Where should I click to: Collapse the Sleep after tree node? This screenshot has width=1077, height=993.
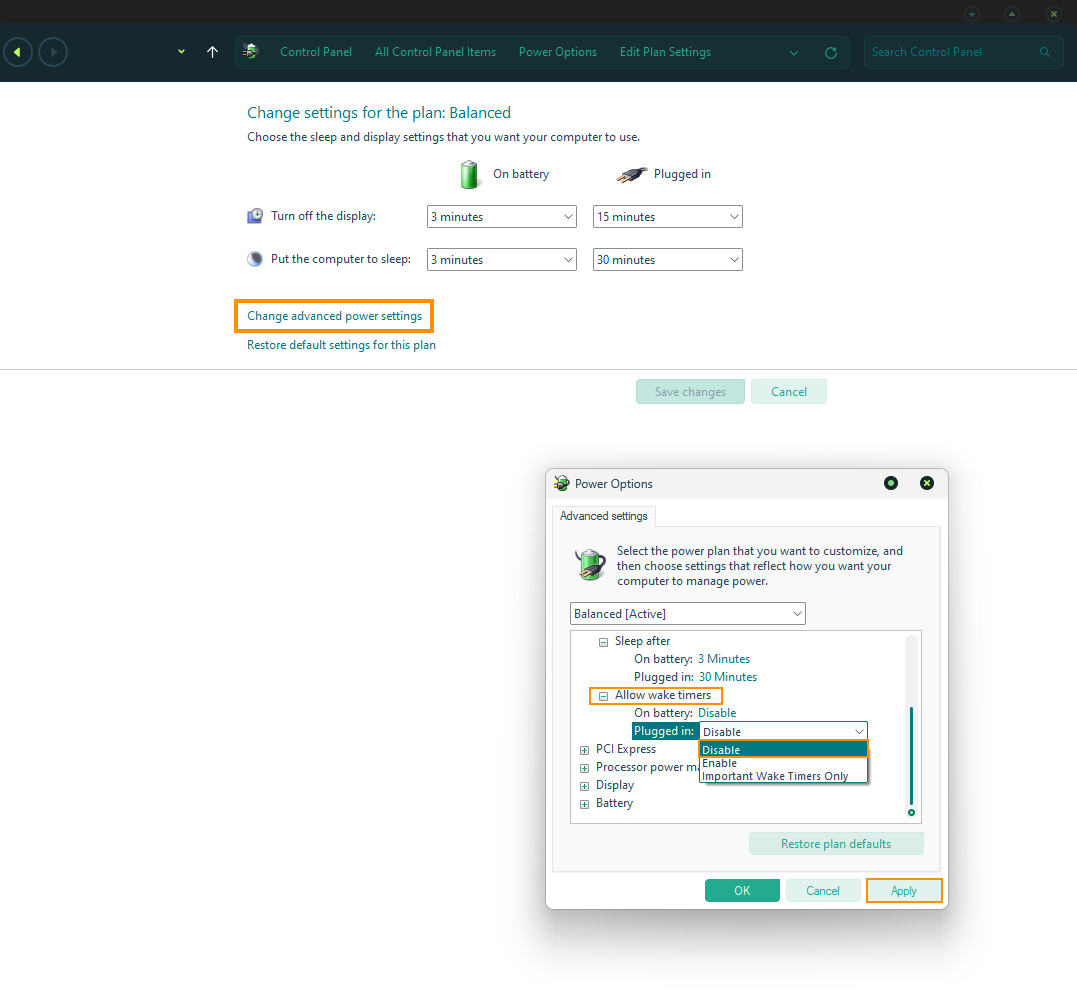pyautogui.click(x=603, y=642)
